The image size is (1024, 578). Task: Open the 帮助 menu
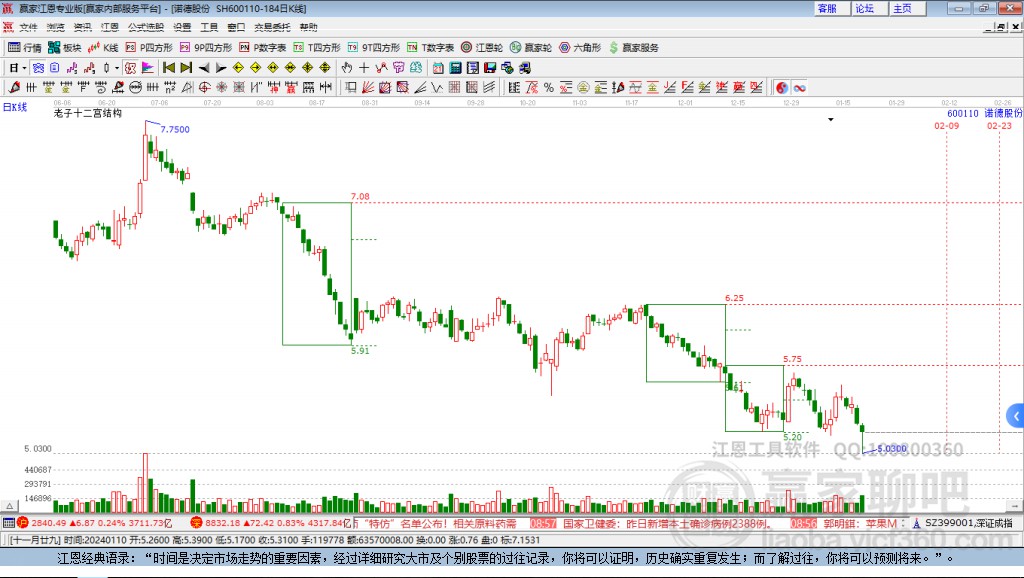tap(308, 27)
